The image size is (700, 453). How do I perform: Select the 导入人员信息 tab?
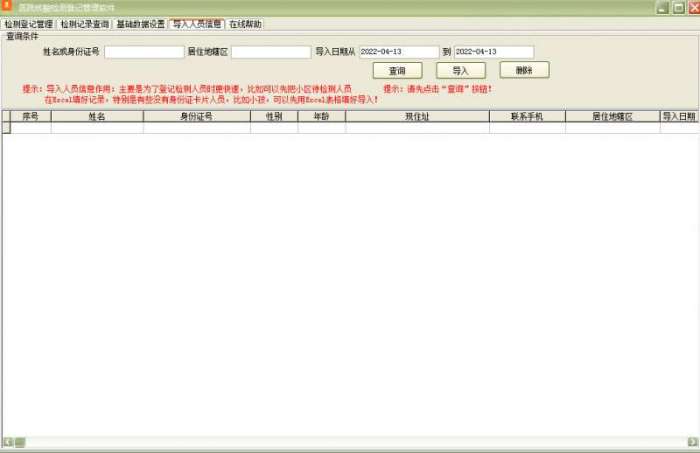pyautogui.click(x=197, y=24)
